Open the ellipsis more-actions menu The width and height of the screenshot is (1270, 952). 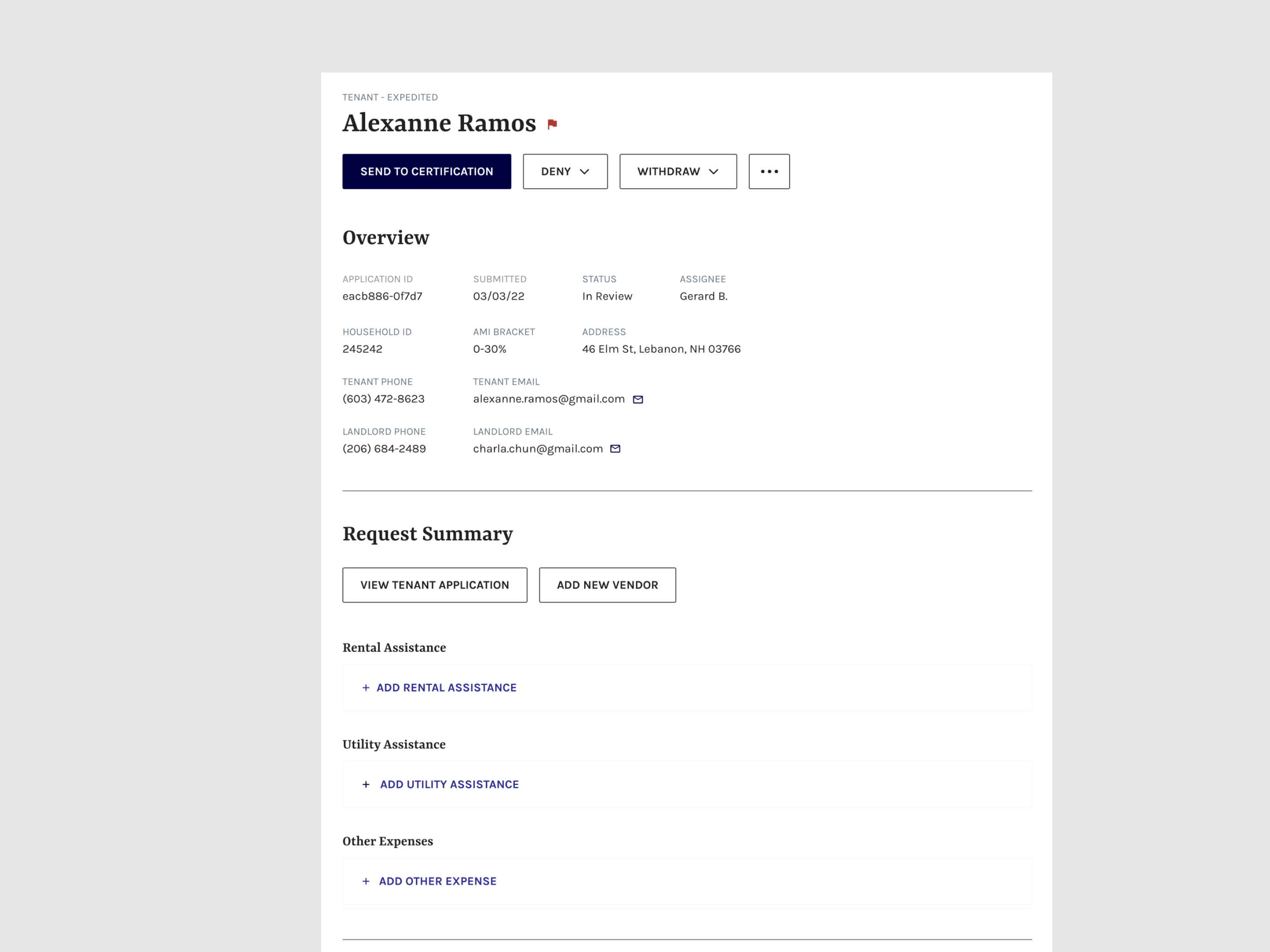pyautogui.click(x=769, y=171)
